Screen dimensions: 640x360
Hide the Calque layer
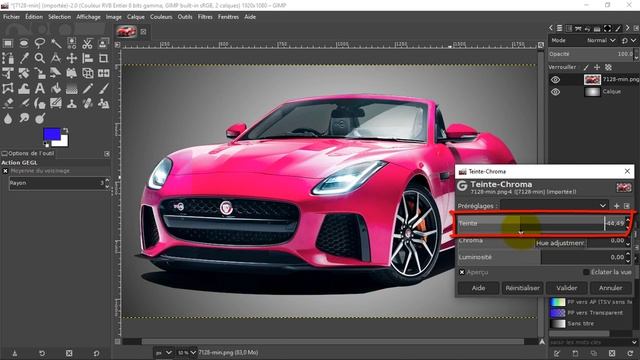click(x=556, y=92)
